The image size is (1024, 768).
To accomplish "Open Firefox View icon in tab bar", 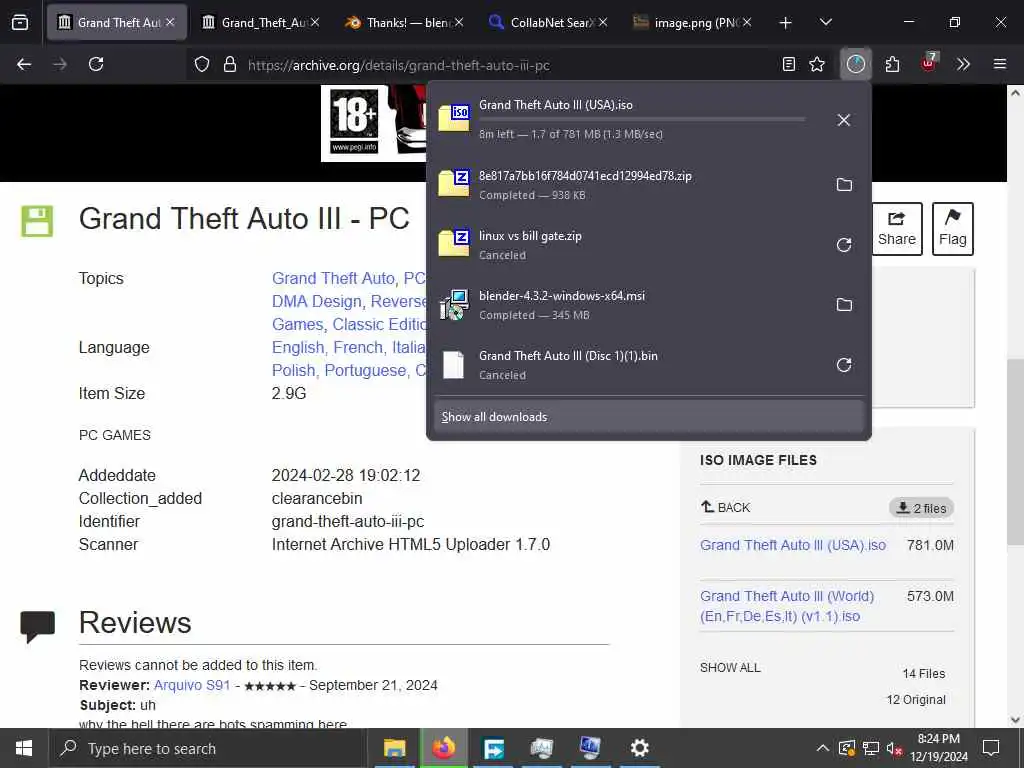I will [x=20, y=23].
